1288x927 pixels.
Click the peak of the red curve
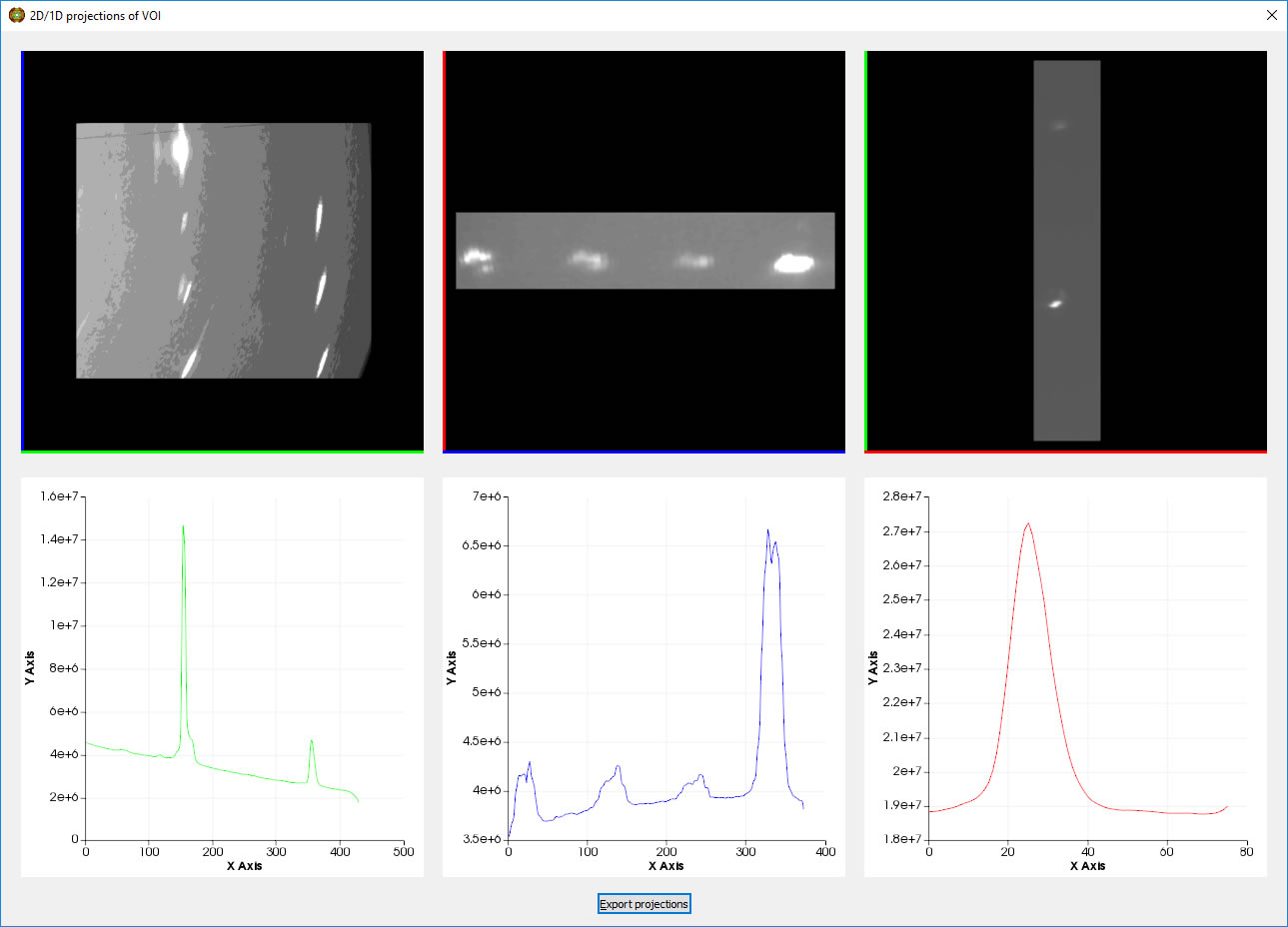(x=1027, y=523)
